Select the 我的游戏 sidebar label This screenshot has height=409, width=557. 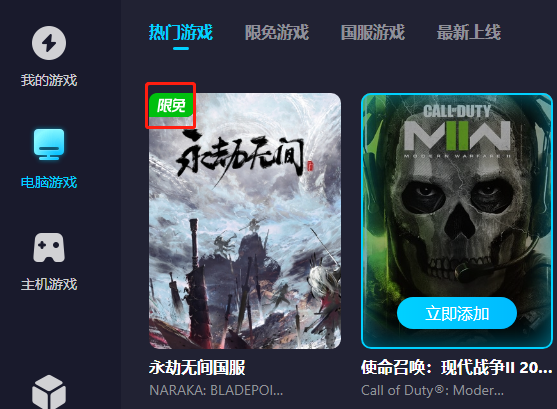(49, 80)
